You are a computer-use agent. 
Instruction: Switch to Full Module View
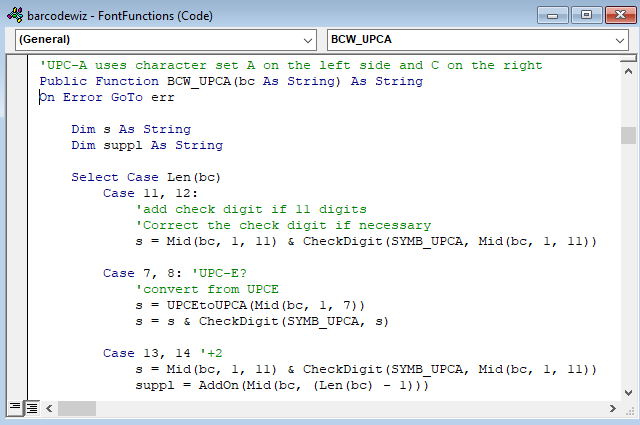pos(31,407)
